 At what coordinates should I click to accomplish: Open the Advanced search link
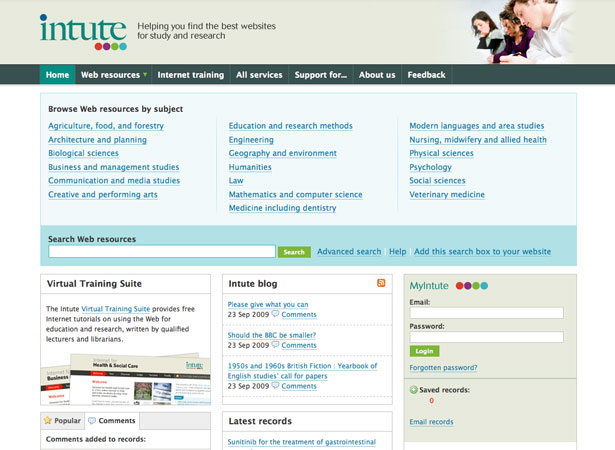[x=349, y=251]
